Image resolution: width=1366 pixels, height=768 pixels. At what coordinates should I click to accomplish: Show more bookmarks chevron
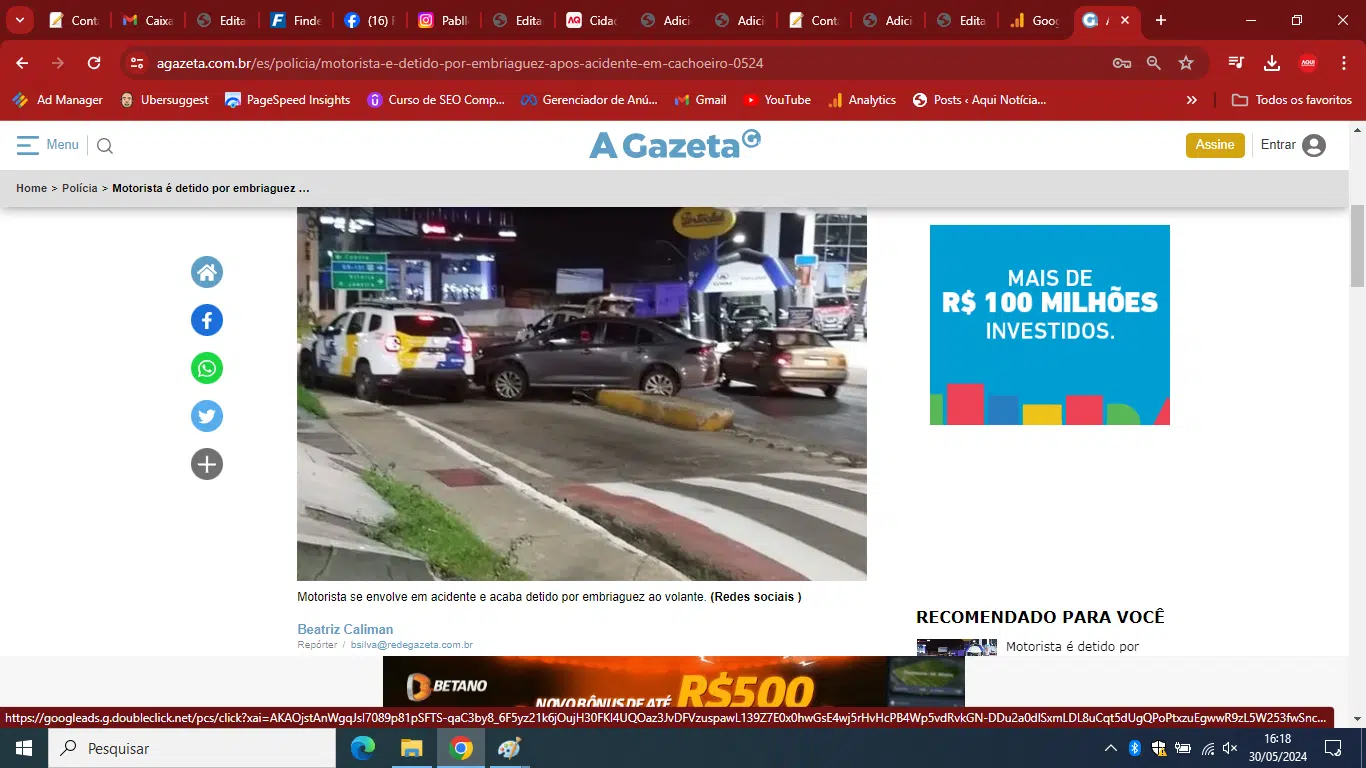tap(1191, 100)
